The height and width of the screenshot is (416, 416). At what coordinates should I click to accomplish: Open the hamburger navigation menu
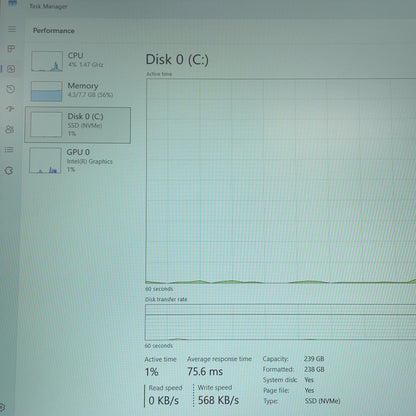tap(12, 29)
